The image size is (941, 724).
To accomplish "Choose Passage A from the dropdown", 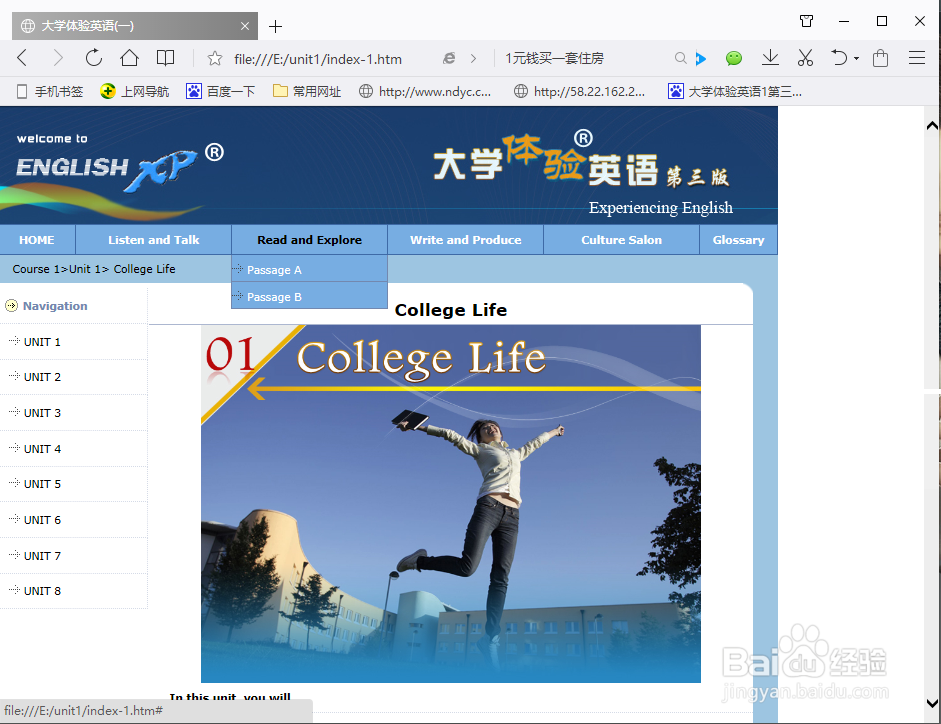I will pos(310,269).
